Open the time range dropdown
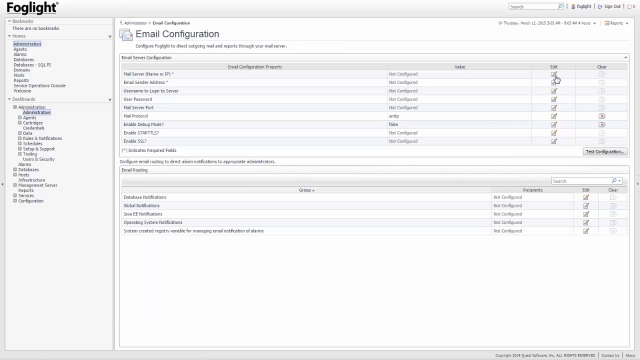 point(594,24)
